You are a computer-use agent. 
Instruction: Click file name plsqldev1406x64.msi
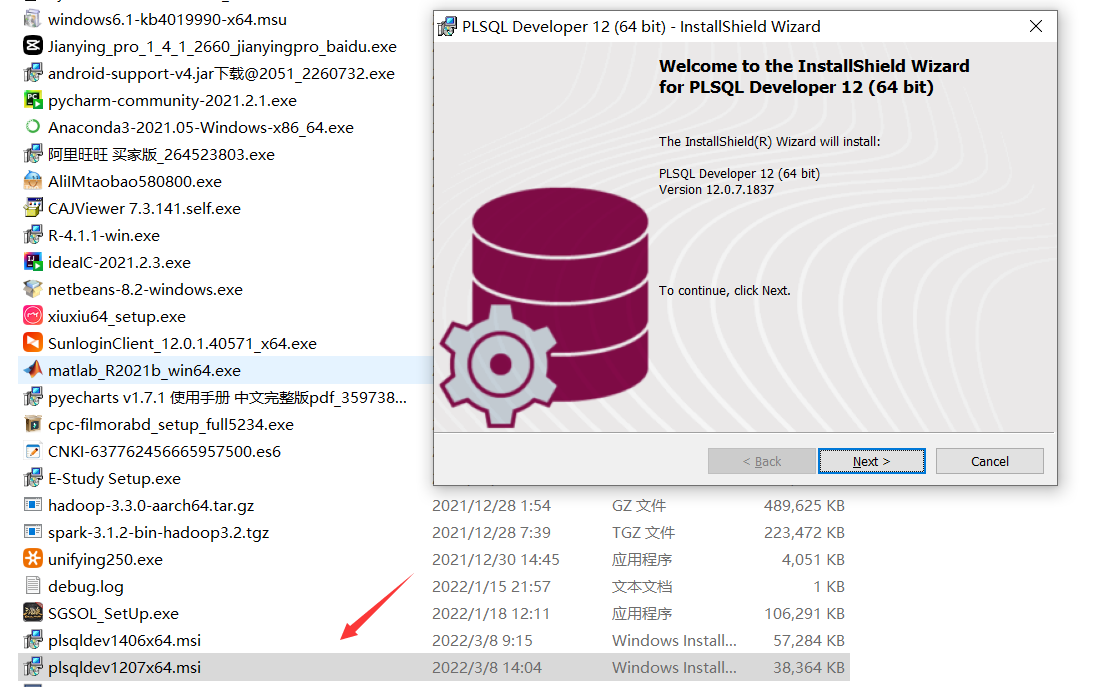coord(124,640)
